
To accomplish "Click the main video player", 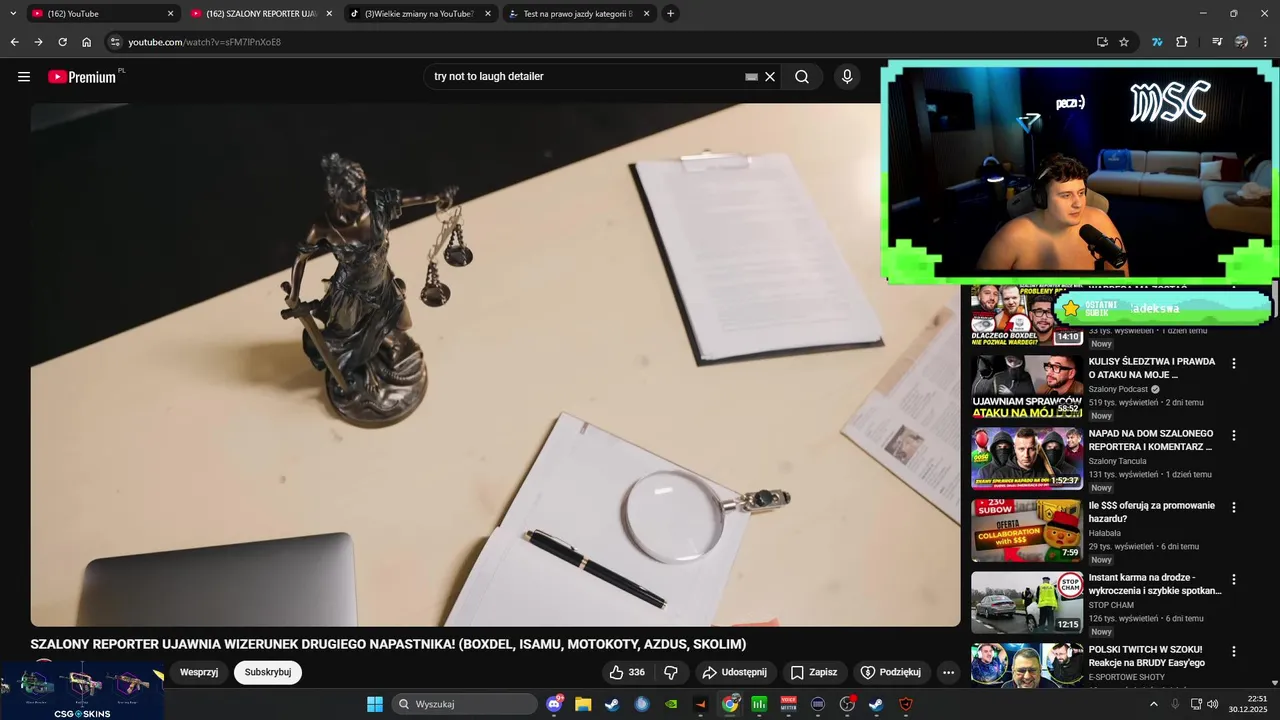I will coord(495,365).
